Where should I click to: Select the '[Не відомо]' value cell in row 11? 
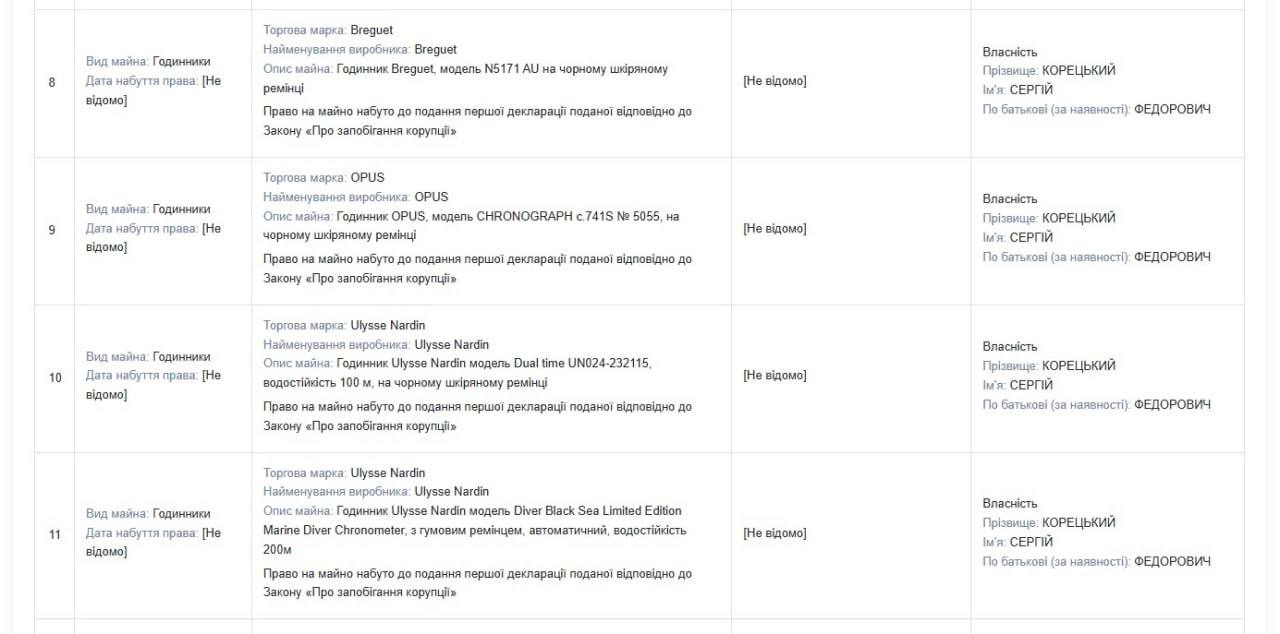click(774, 533)
